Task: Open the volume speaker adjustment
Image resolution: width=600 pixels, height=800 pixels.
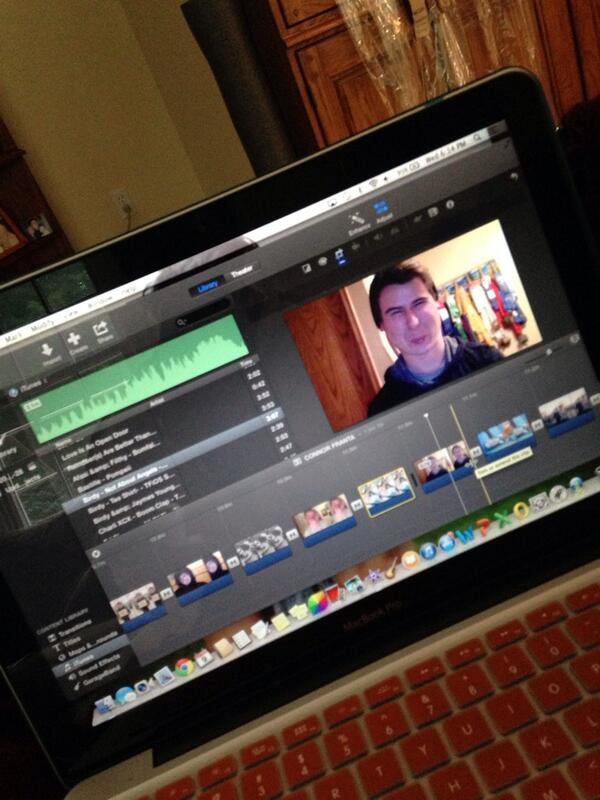Action: pyautogui.click(x=378, y=237)
